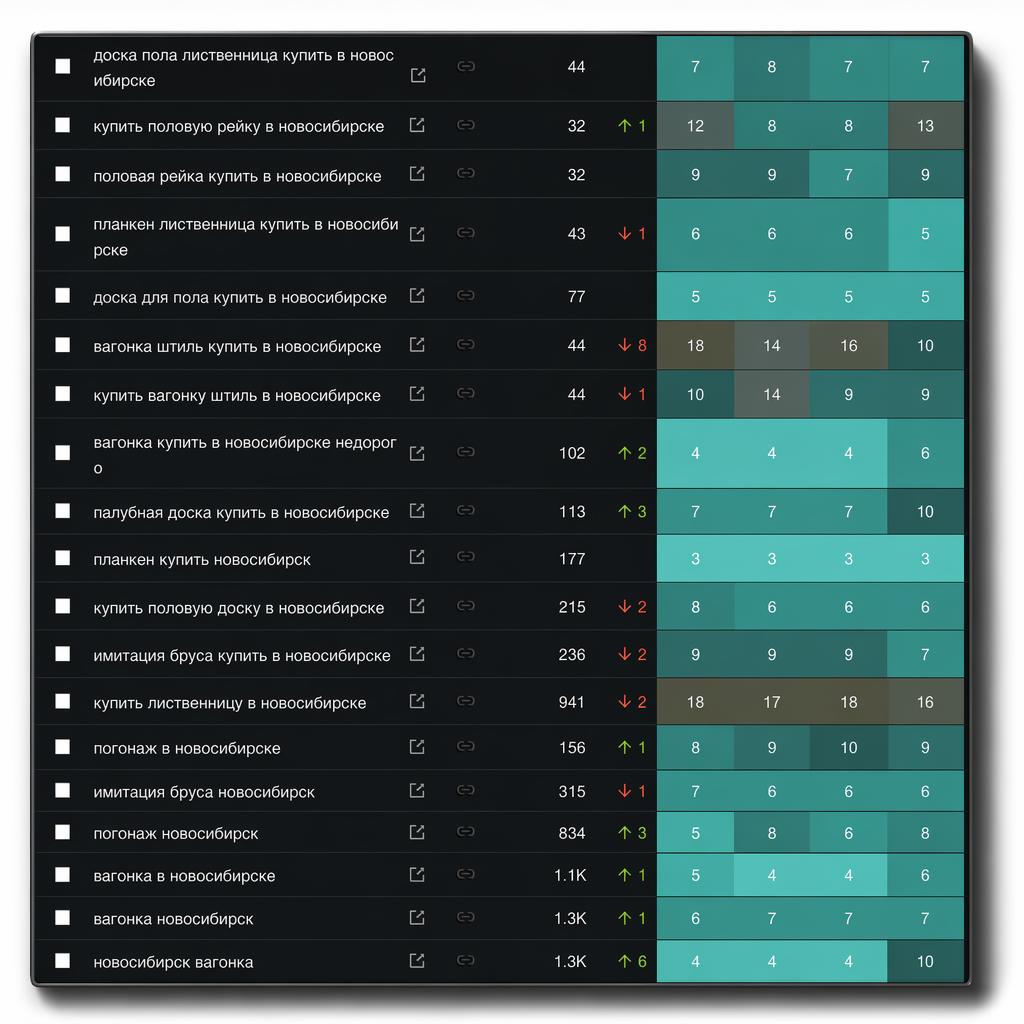Check the box for 'вагонка в новосибирске'

(x=63, y=874)
